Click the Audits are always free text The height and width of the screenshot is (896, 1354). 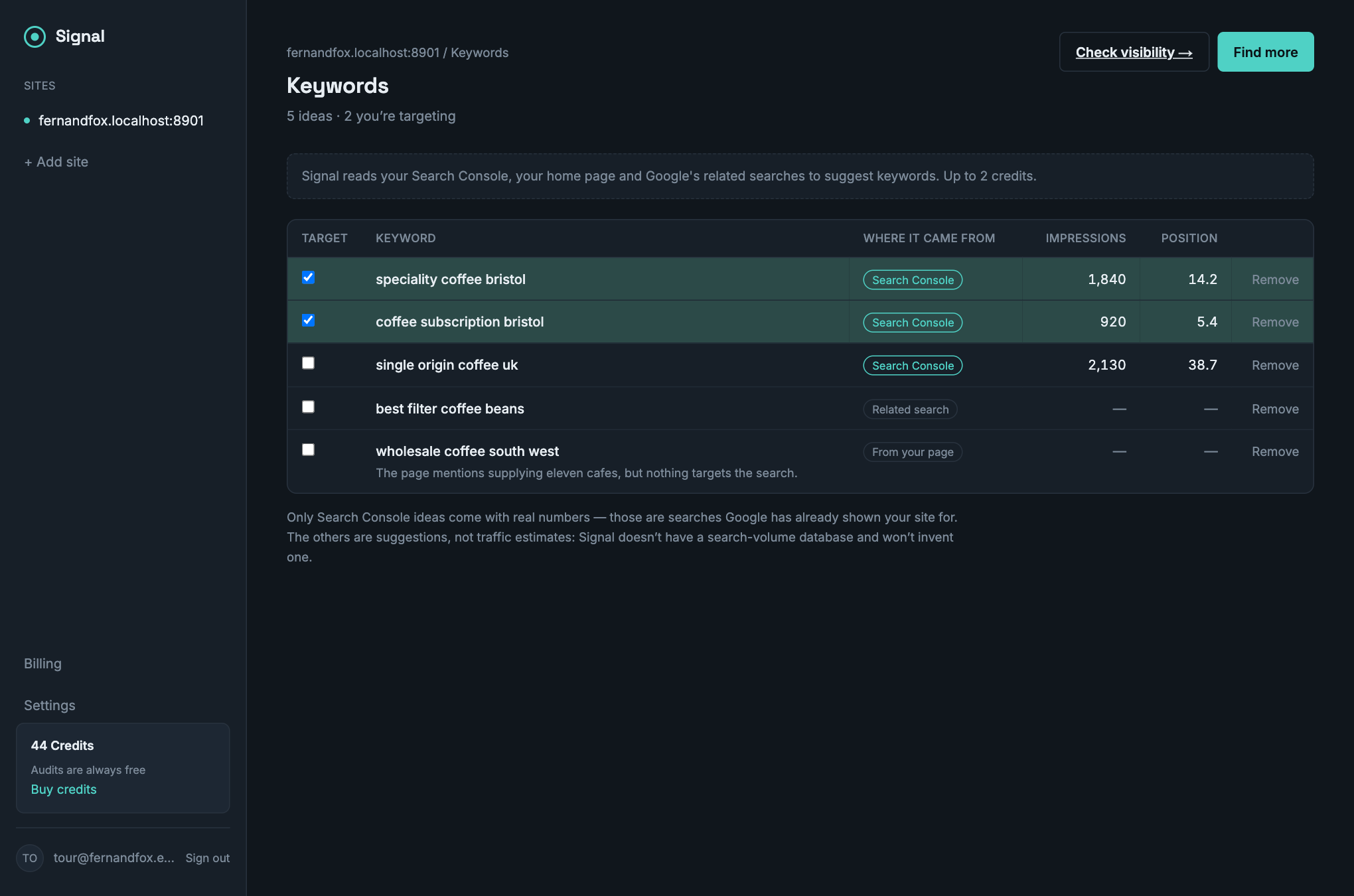(88, 770)
